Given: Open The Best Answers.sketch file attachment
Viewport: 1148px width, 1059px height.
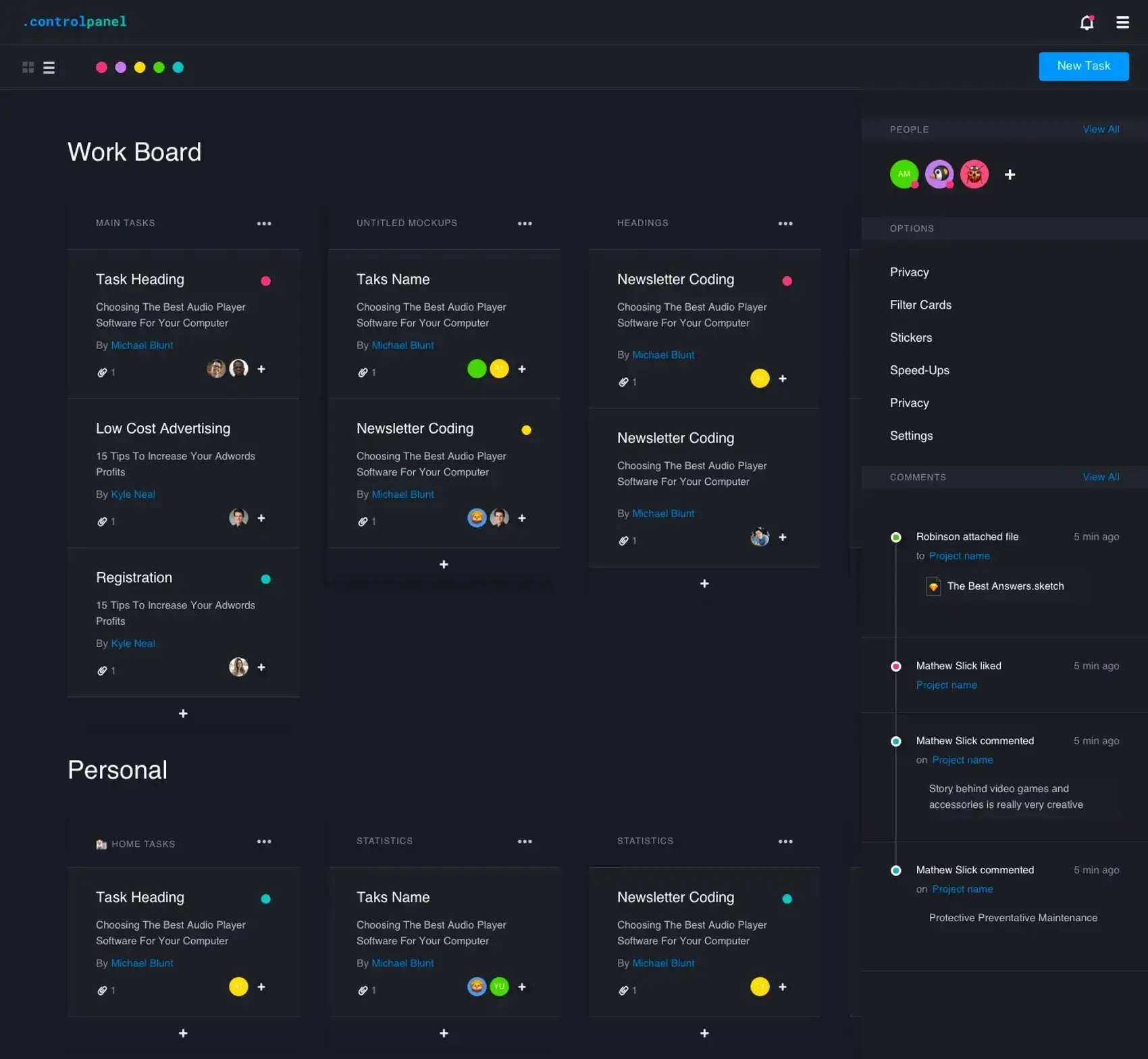Looking at the screenshot, I should coord(1004,586).
